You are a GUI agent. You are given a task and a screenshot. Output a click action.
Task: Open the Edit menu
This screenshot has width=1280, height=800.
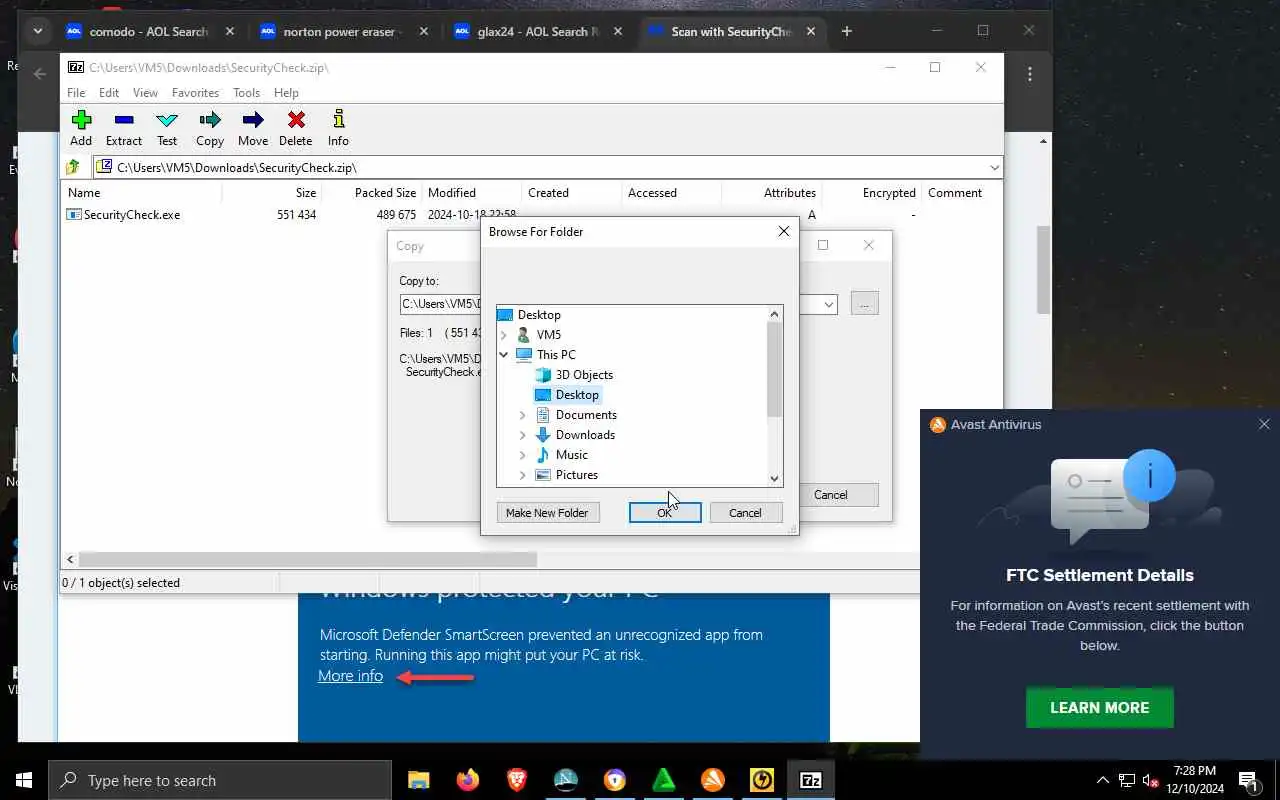tap(109, 93)
